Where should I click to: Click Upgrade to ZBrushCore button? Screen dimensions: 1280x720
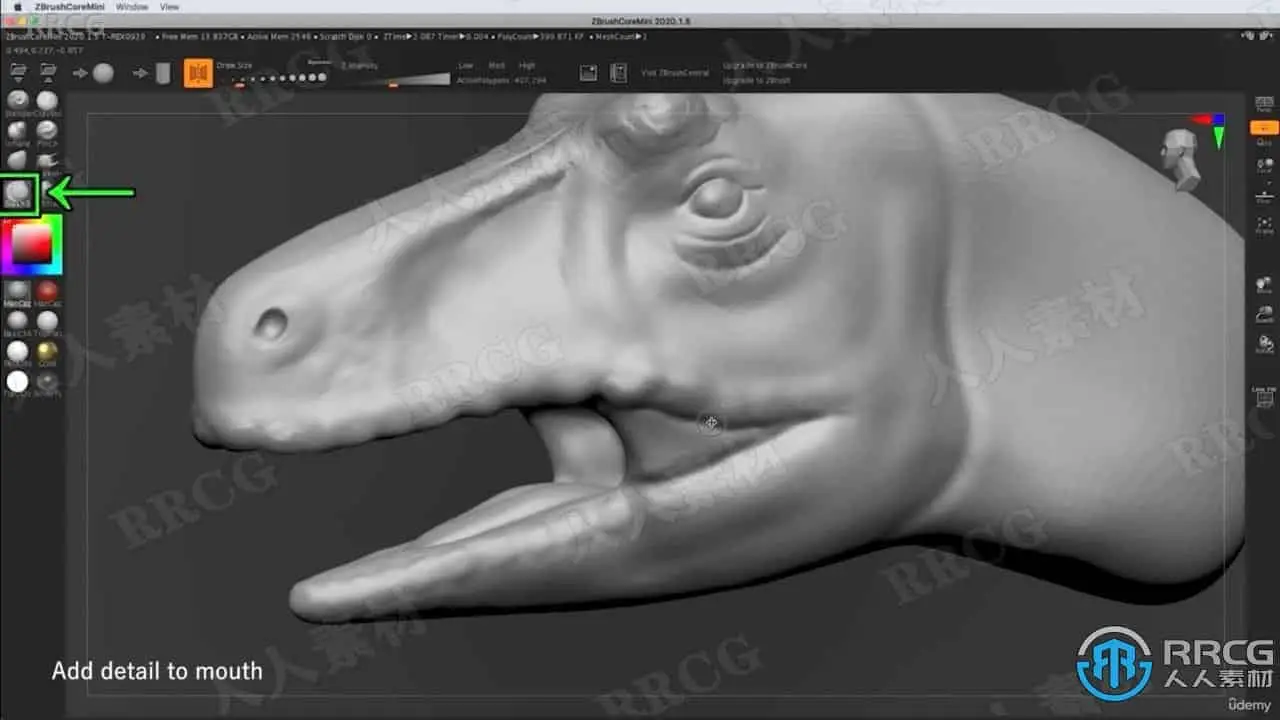coord(765,66)
